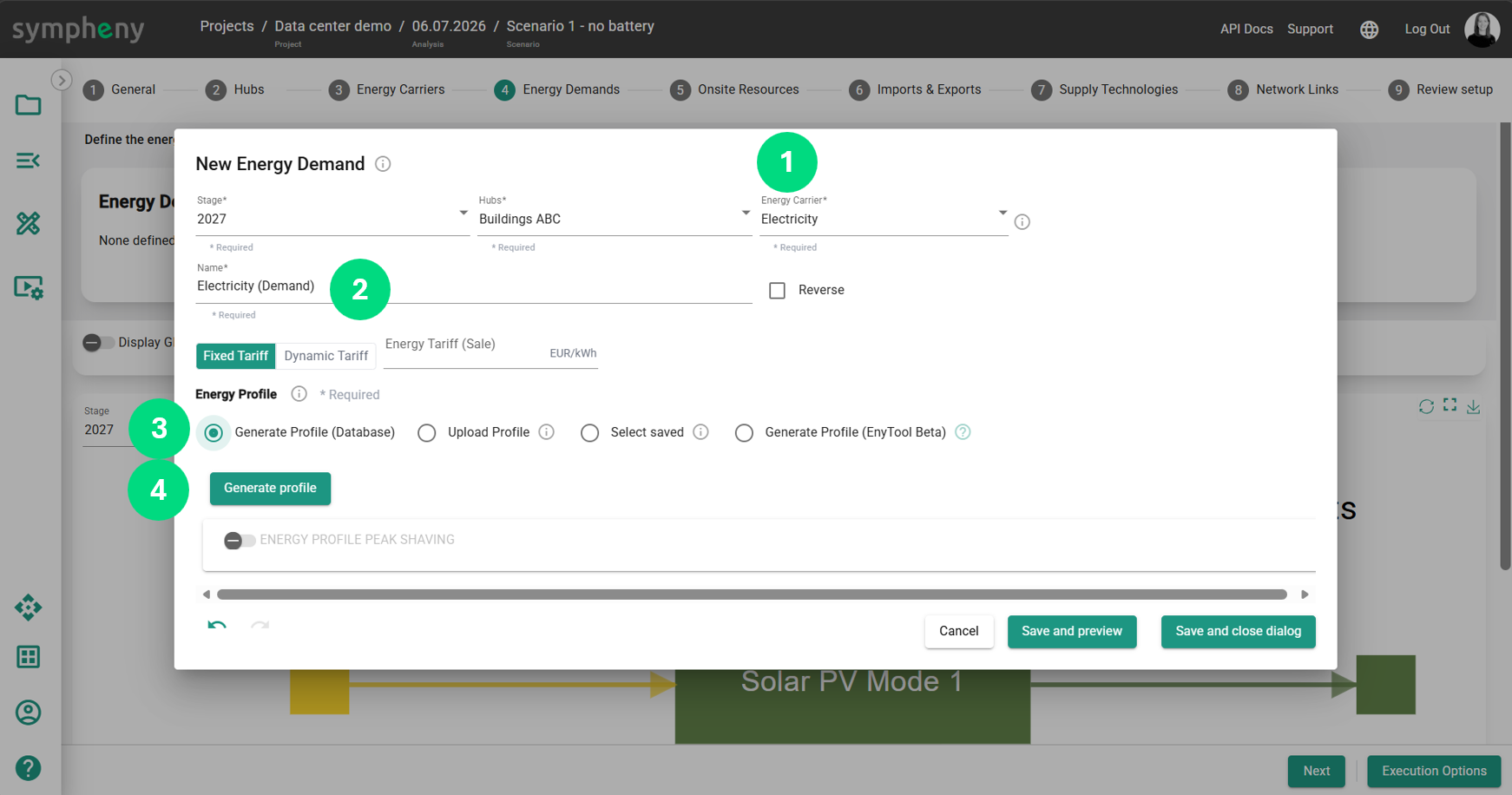Click the undo arrow icon
The height and width of the screenshot is (795, 1512).
point(217,625)
